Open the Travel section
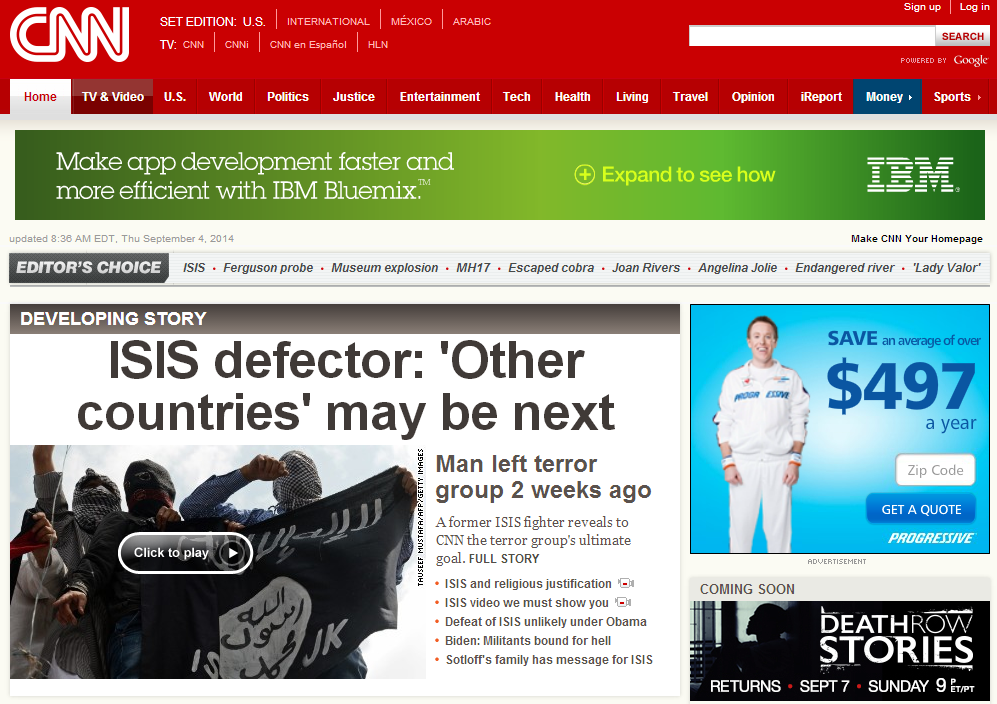The image size is (997, 704). (x=690, y=97)
